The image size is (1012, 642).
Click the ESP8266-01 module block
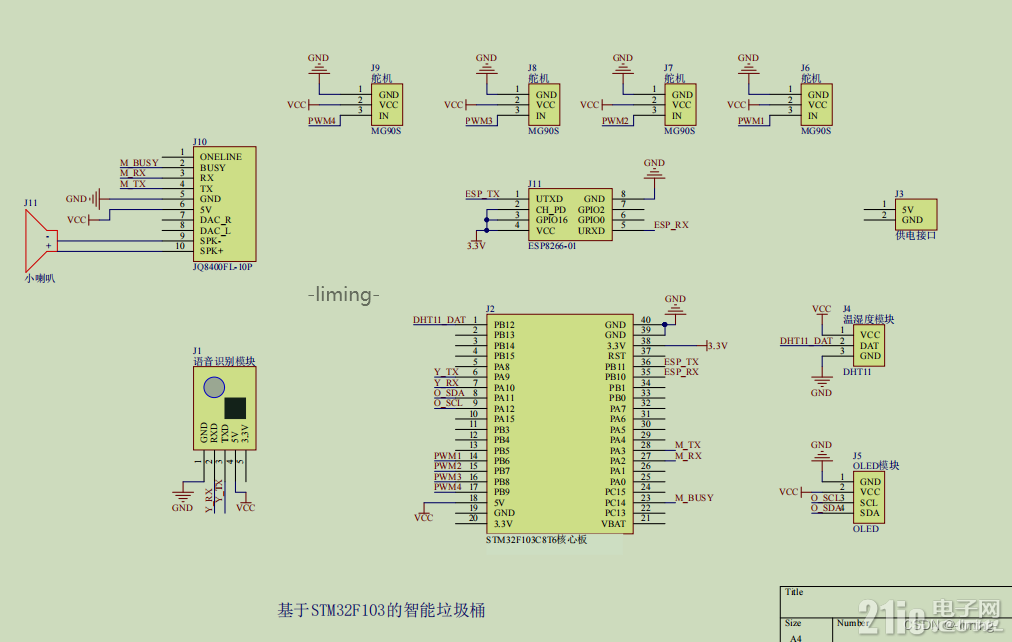[x=570, y=215]
